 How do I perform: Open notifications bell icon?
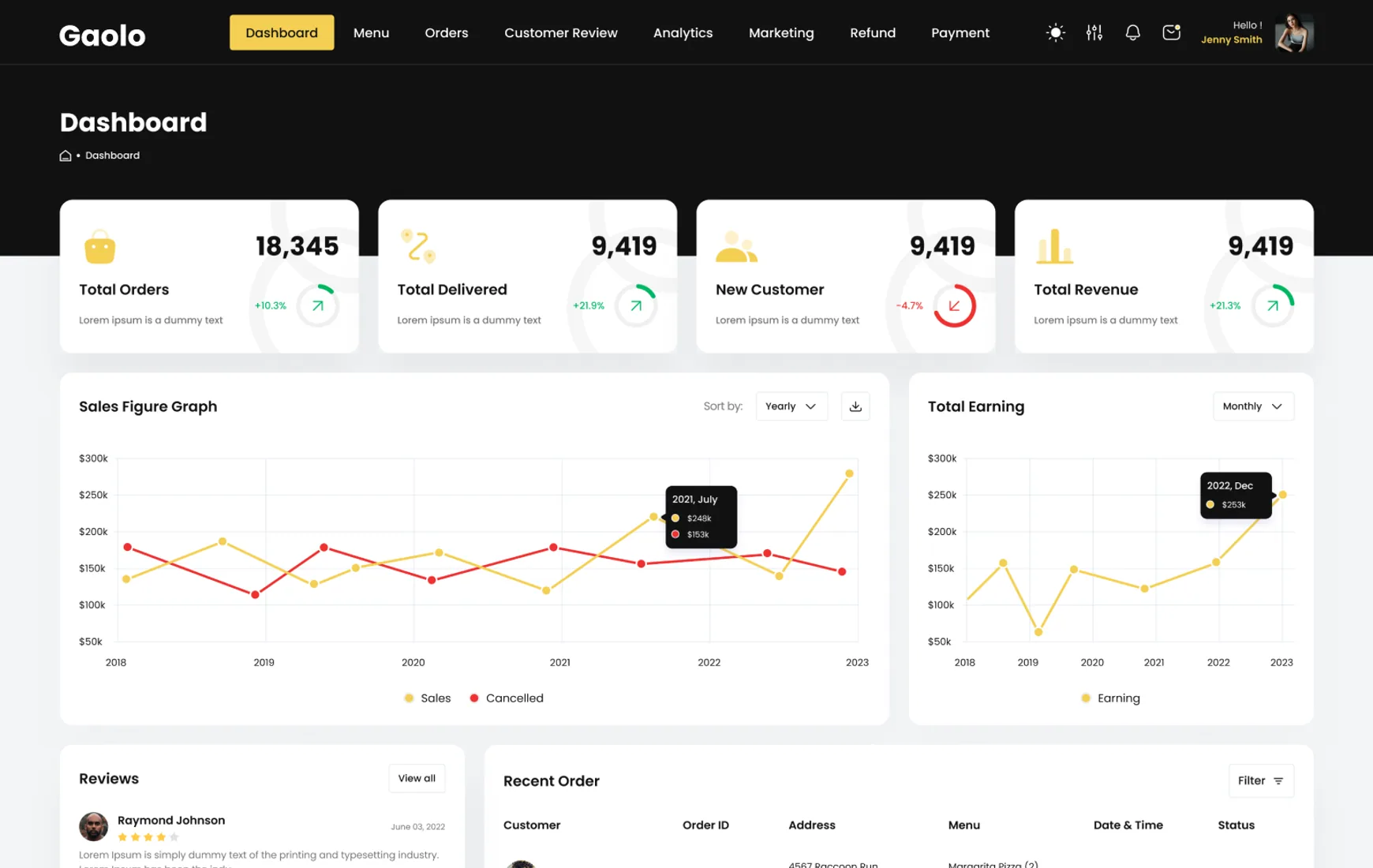tap(1132, 32)
